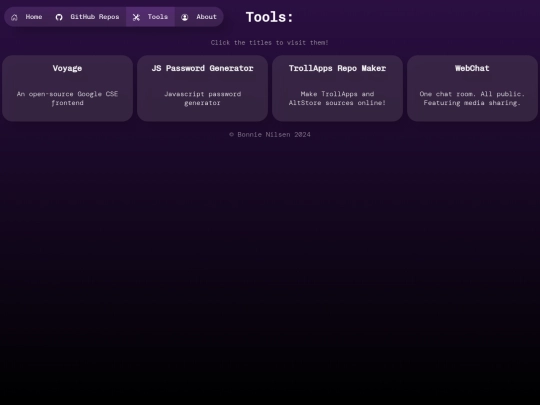Open the GitHub Repos nav item
540x405 pixels.
87,17
